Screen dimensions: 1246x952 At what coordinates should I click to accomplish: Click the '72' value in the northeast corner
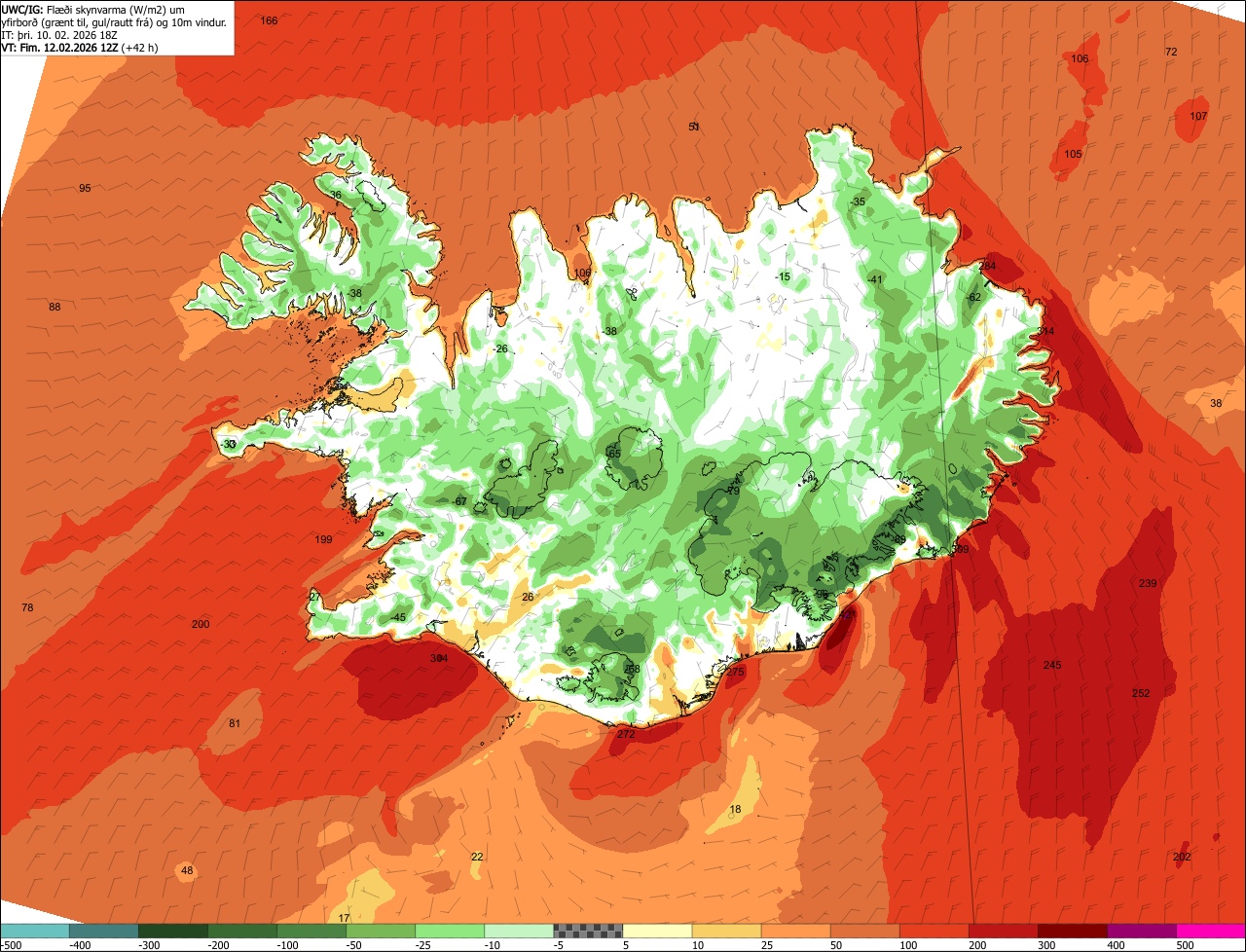pyautogui.click(x=1171, y=52)
